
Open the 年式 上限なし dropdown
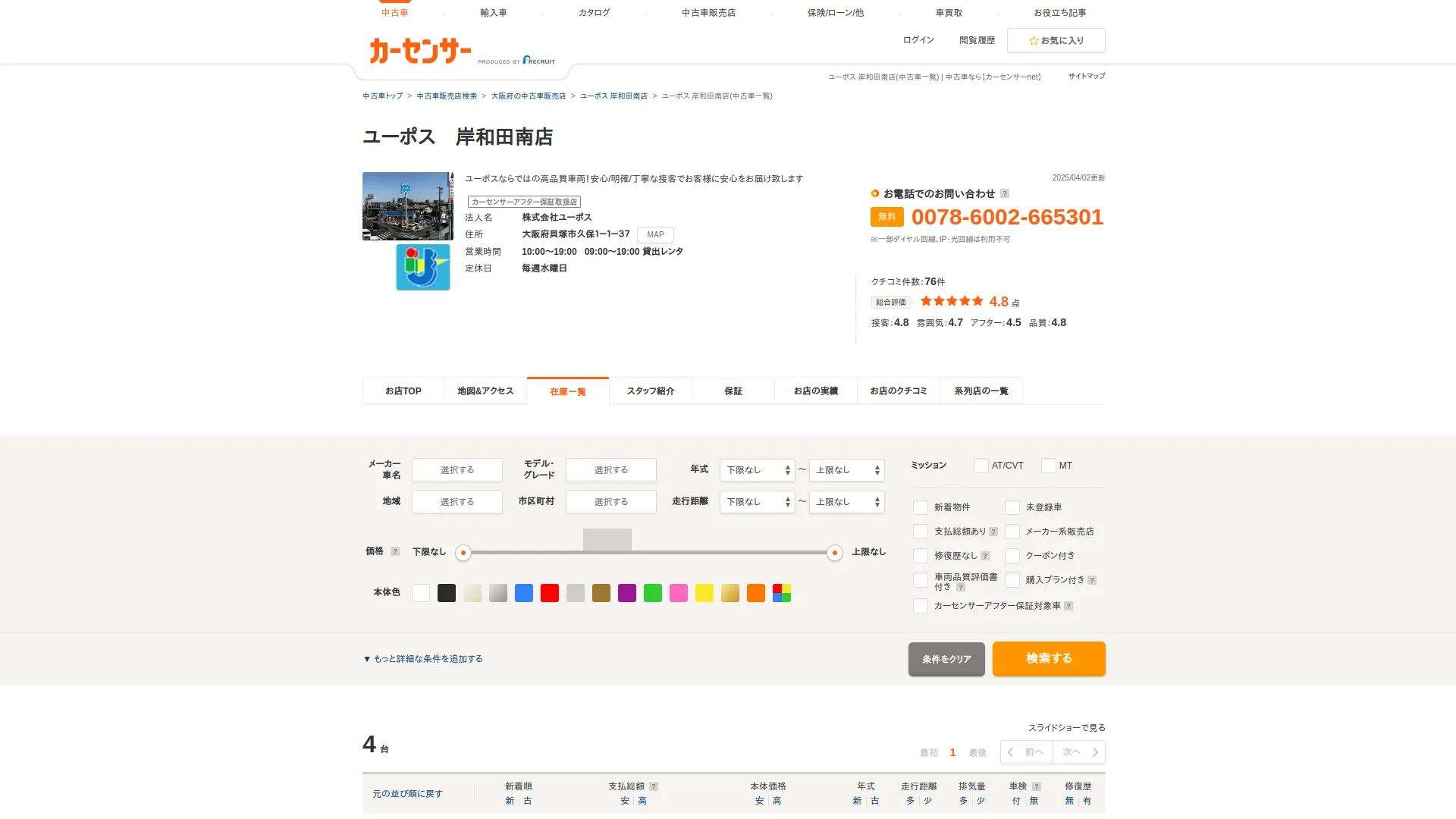tap(846, 470)
